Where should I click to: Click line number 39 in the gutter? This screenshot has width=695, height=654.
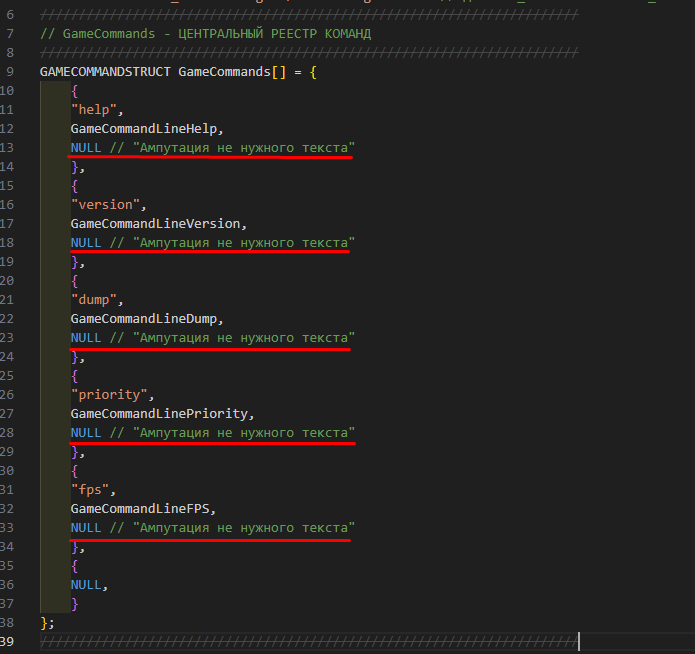pos(7,642)
